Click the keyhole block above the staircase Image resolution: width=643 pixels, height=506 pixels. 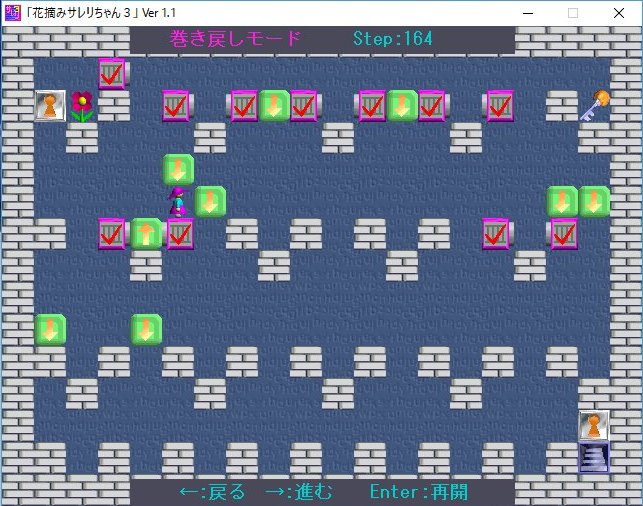594,425
